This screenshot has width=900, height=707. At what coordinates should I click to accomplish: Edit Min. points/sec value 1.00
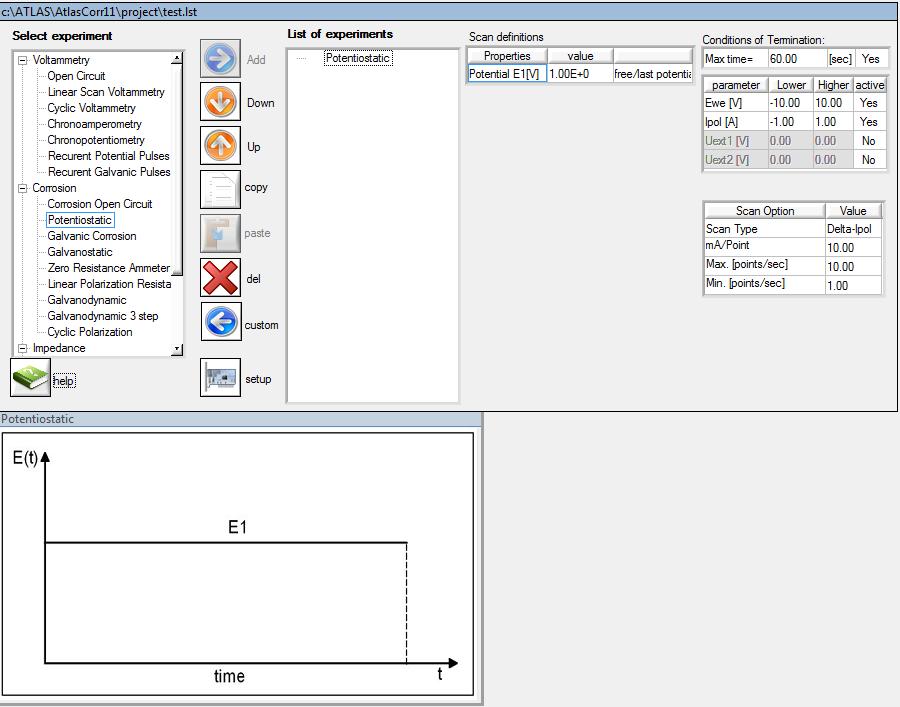click(853, 286)
